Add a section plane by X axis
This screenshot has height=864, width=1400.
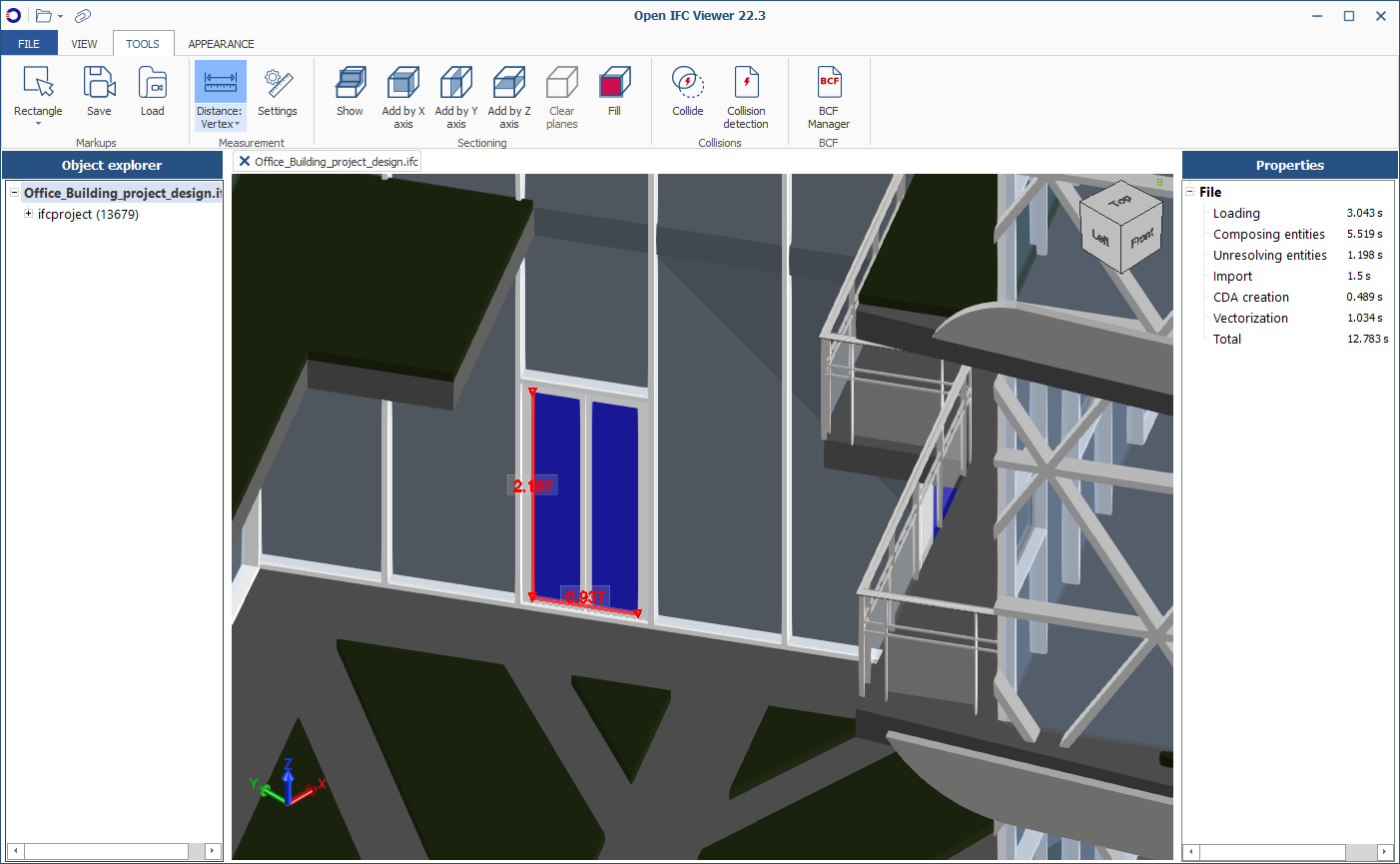[x=402, y=95]
